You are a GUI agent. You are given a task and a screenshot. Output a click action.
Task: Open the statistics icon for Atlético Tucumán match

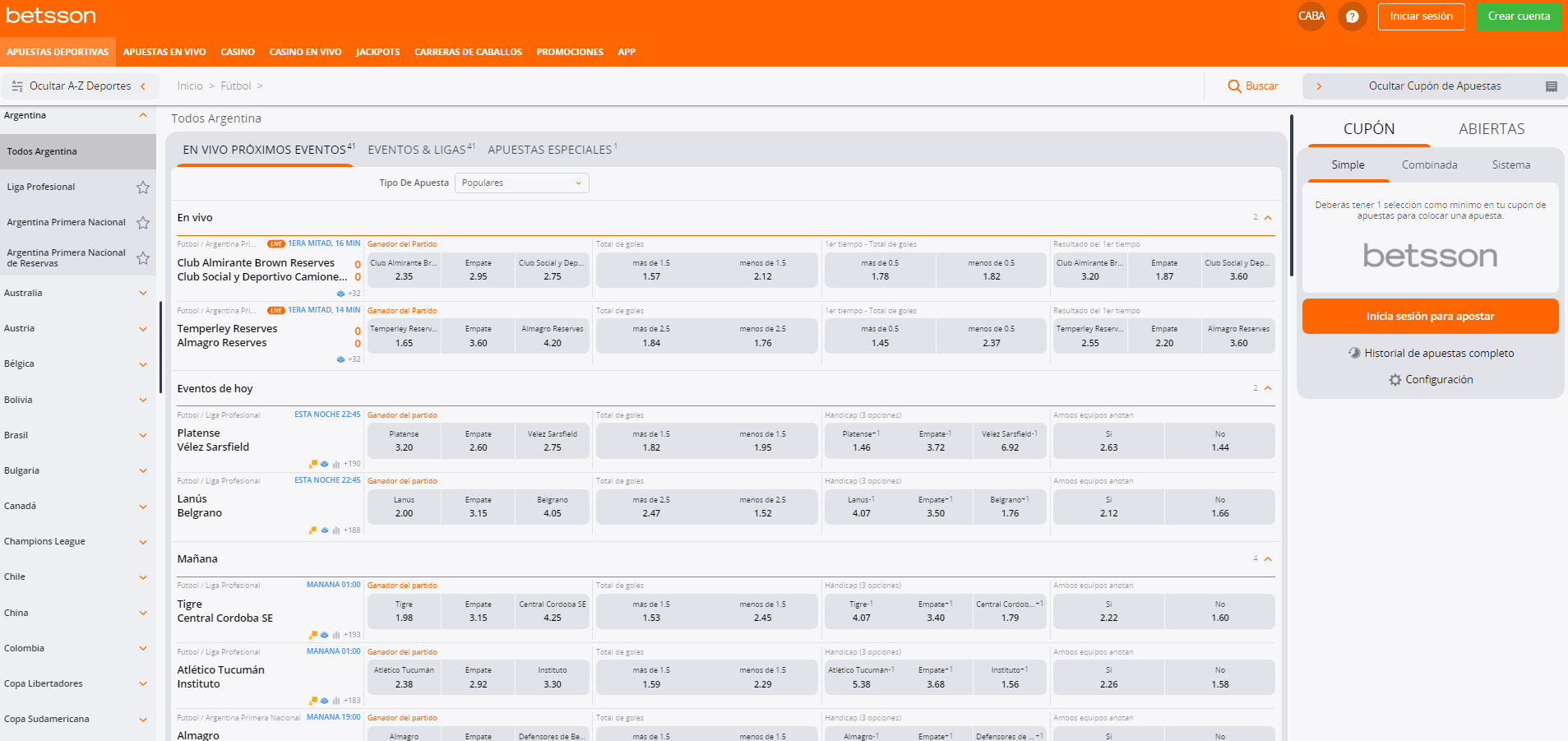(x=336, y=701)
